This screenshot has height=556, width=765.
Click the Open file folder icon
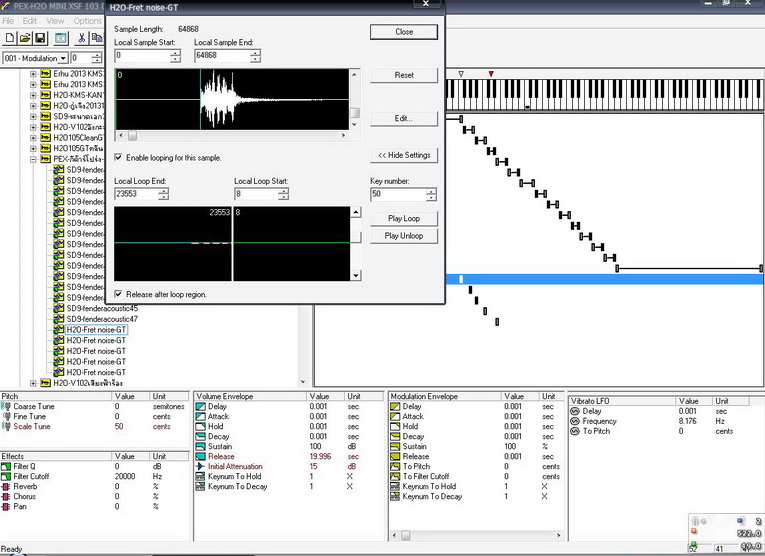[x=23, y=38]
